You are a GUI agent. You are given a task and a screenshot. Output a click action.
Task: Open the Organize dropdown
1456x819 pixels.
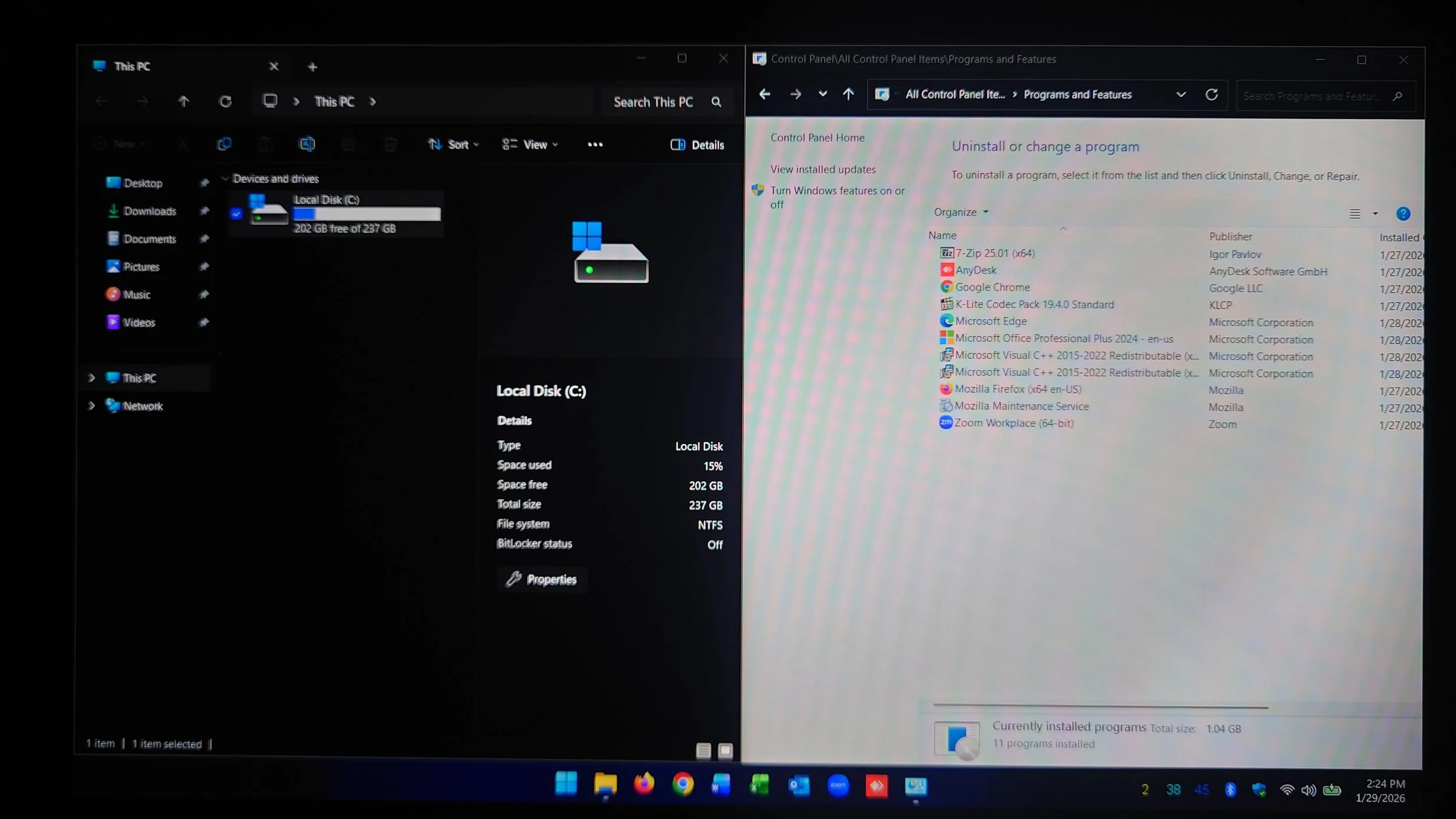coord(960,213)
